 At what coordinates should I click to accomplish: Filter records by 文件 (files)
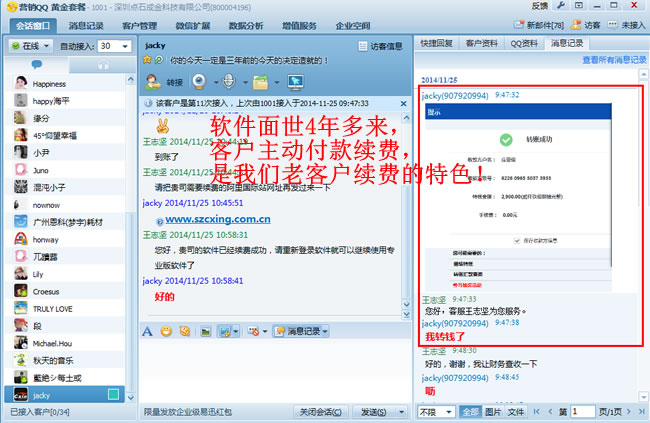coord(516,412)
